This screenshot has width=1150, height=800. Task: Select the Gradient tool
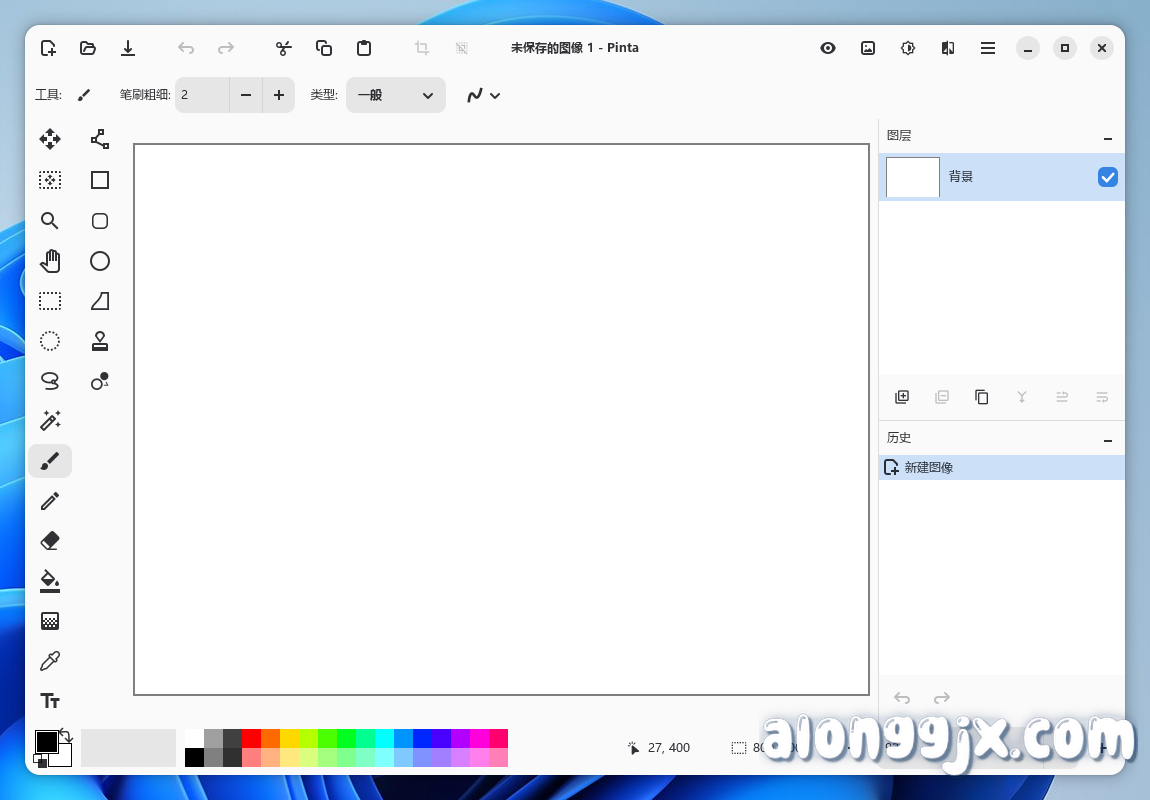[50, 621]
